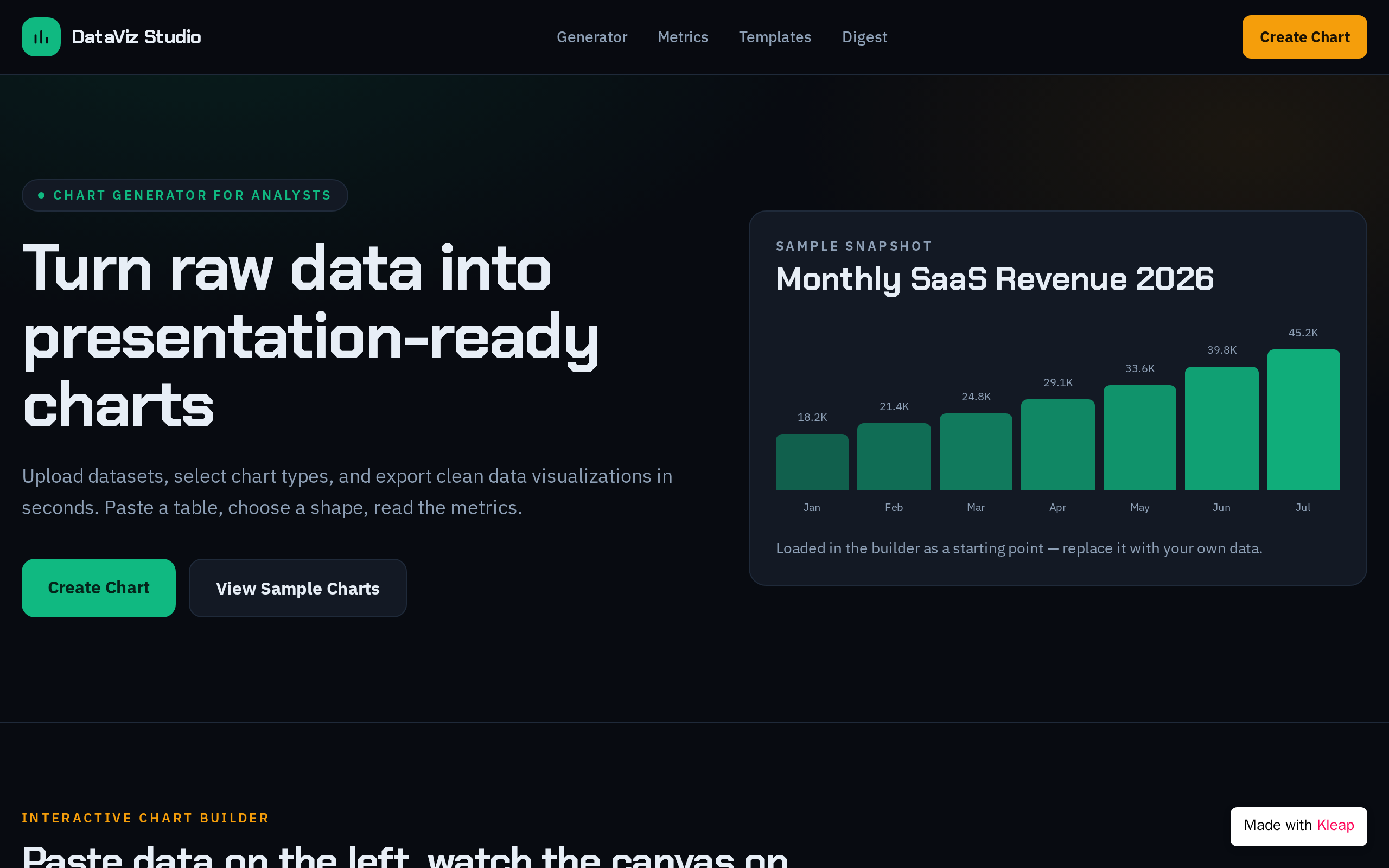Click the 39.8K value label
The height and width of the screenshot is (868, 1389).
[1221, 349]
